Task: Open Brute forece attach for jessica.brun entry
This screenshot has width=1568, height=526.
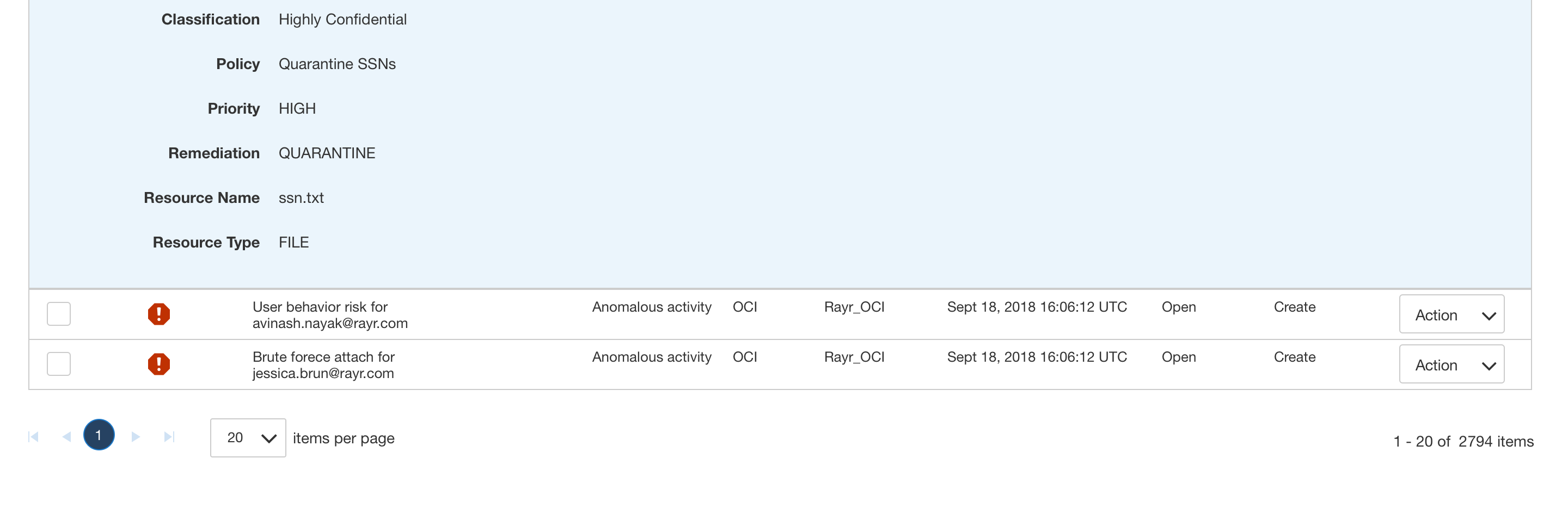Action: tap(323, 364)
